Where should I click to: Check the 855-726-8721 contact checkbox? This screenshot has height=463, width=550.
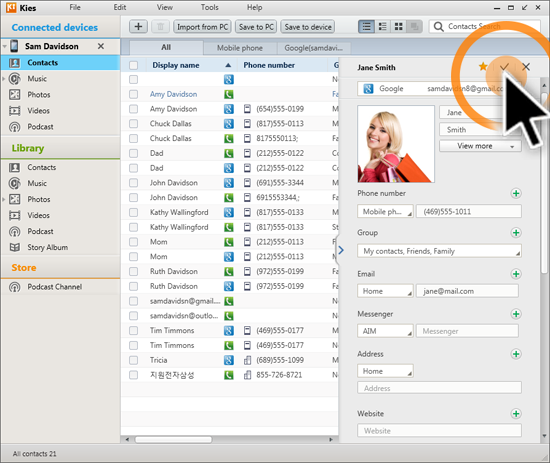[x=133, y=375]
